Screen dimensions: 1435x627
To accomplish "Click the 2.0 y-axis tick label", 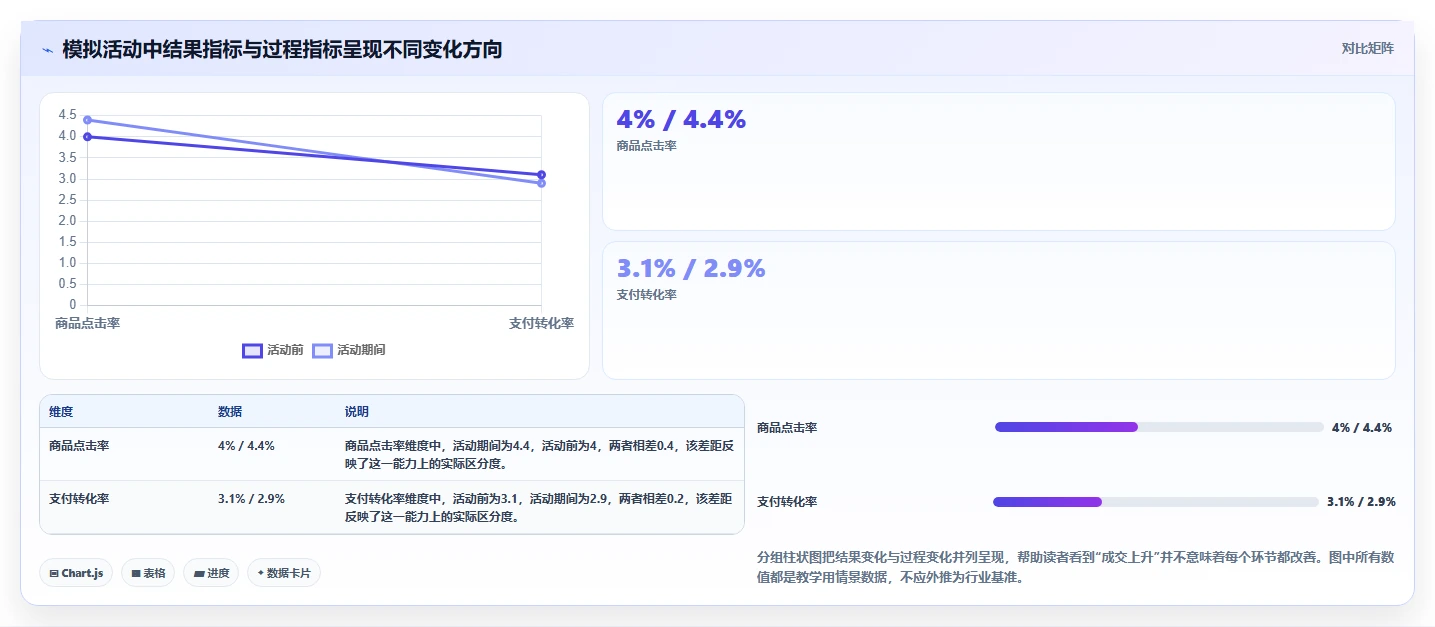I will (67, 221).
